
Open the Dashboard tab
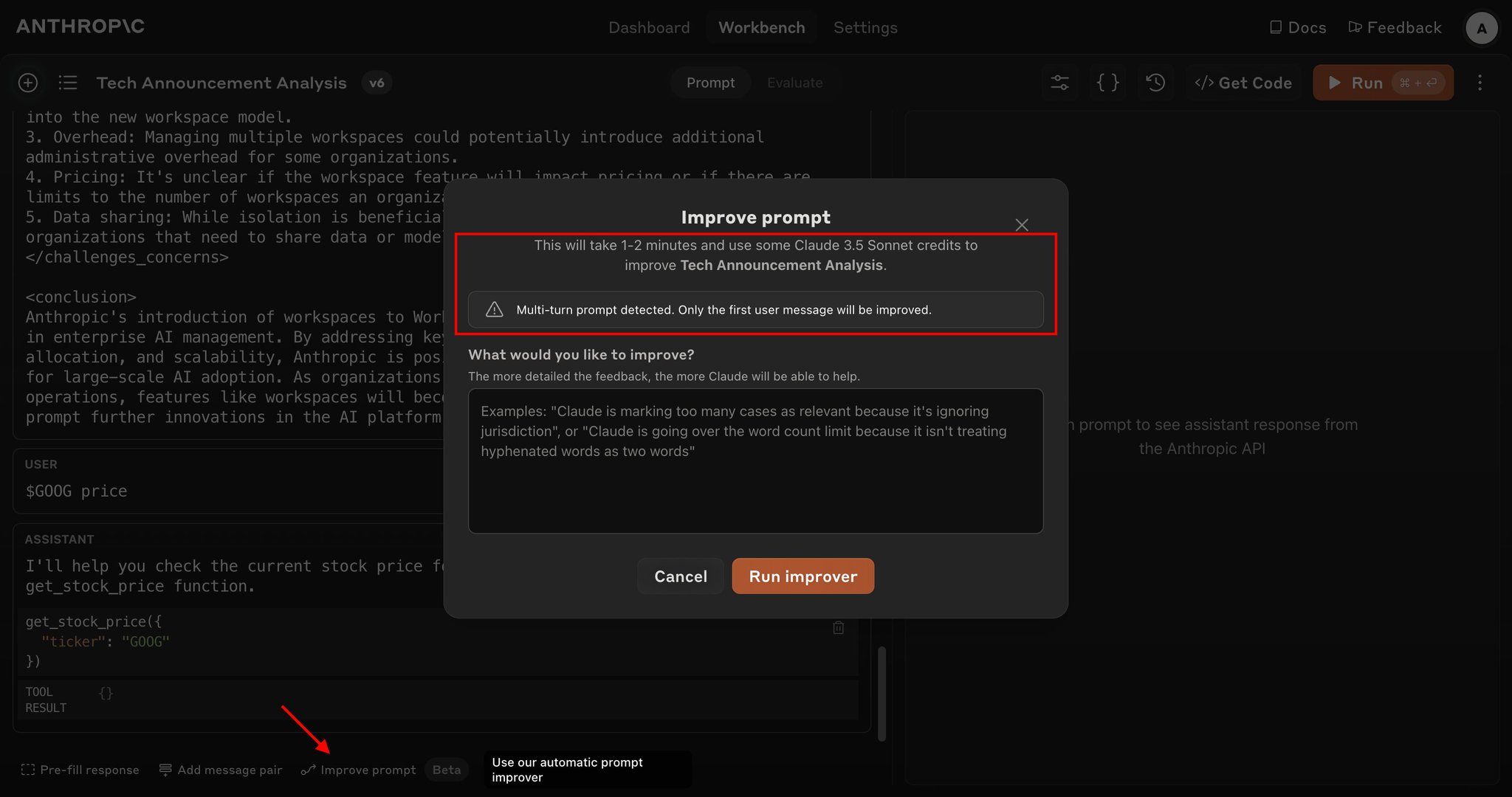coord(649,27)
